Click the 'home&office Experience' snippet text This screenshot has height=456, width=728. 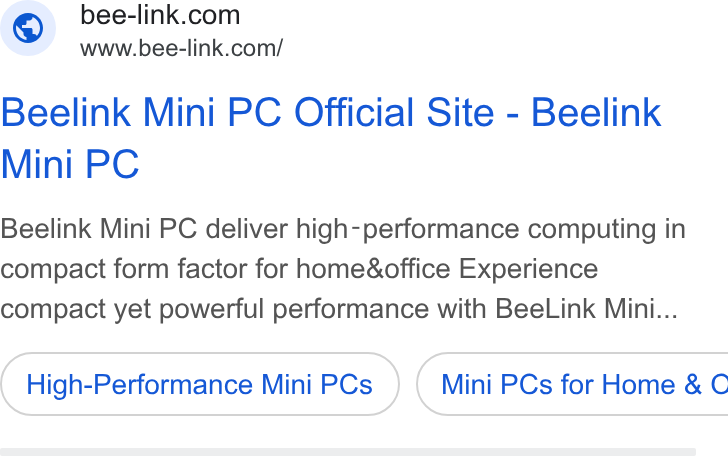[447, 269]
